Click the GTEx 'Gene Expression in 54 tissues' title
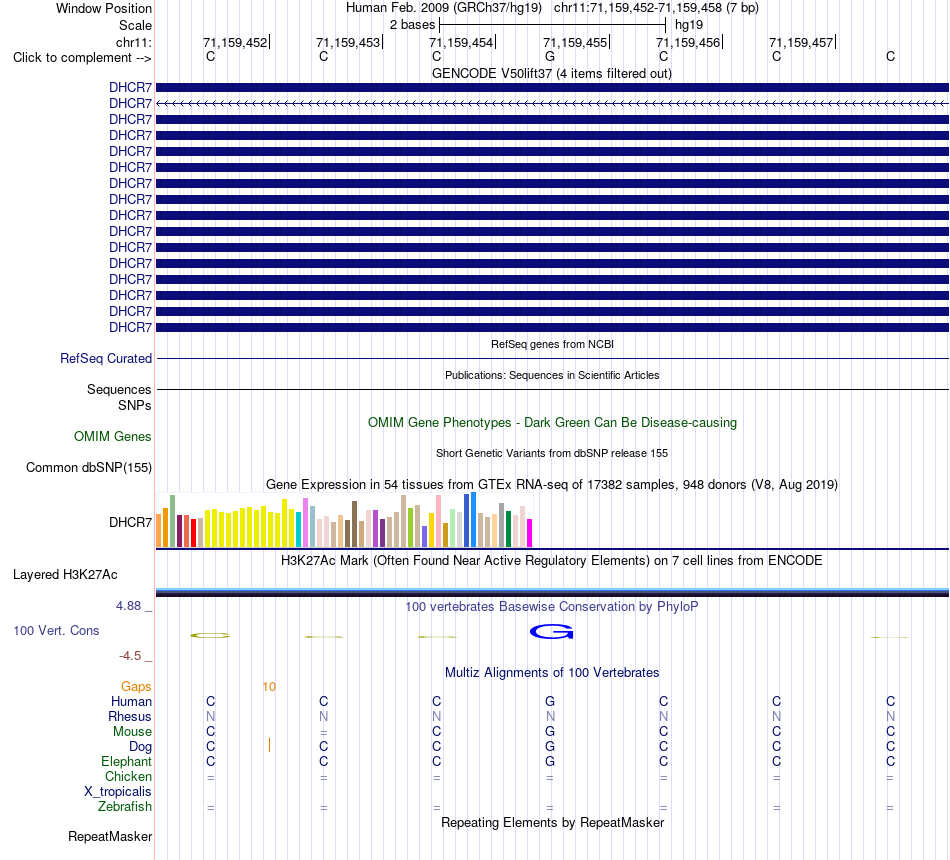Screen dimensions: 950x860 point(552,484)
